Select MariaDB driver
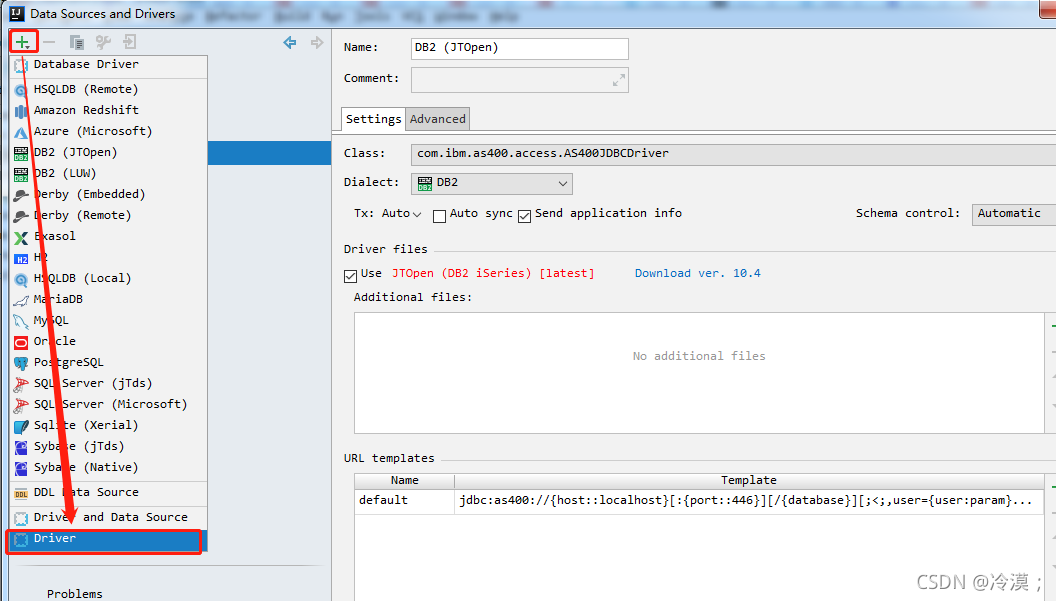1056x601 pixels. (108, 298)
